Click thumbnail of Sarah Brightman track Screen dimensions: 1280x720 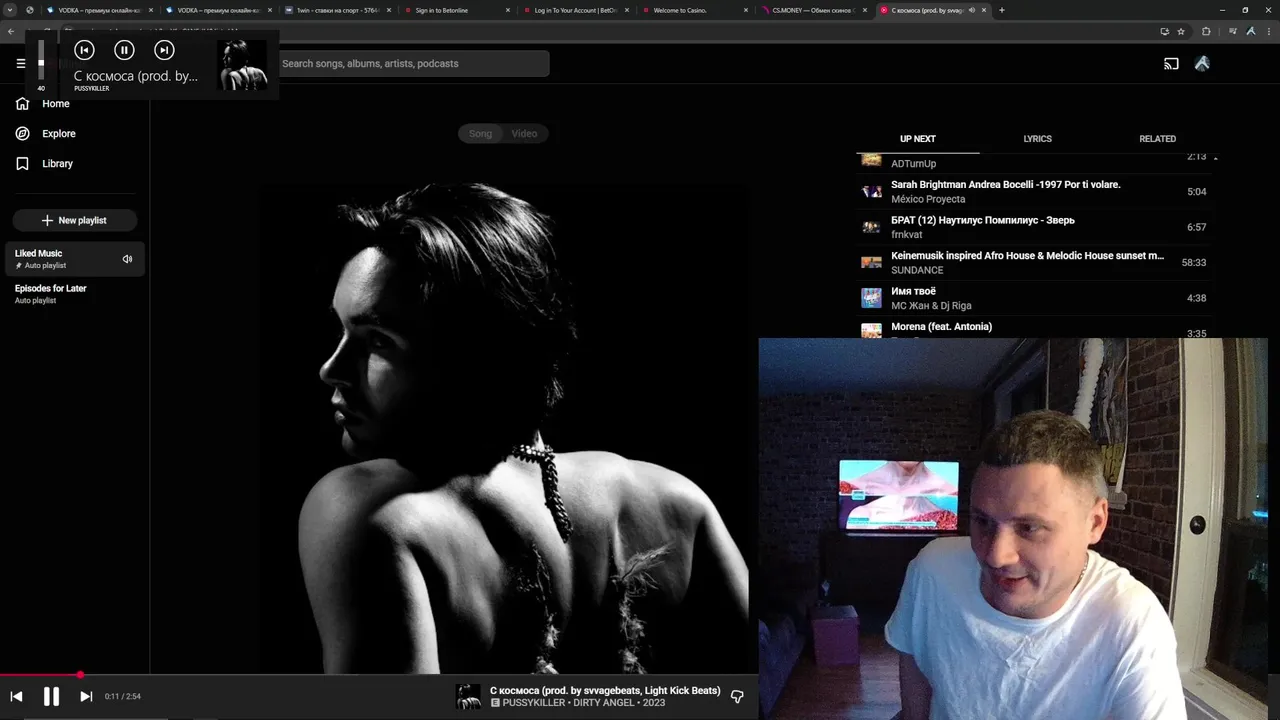click(x=872, y=192)
